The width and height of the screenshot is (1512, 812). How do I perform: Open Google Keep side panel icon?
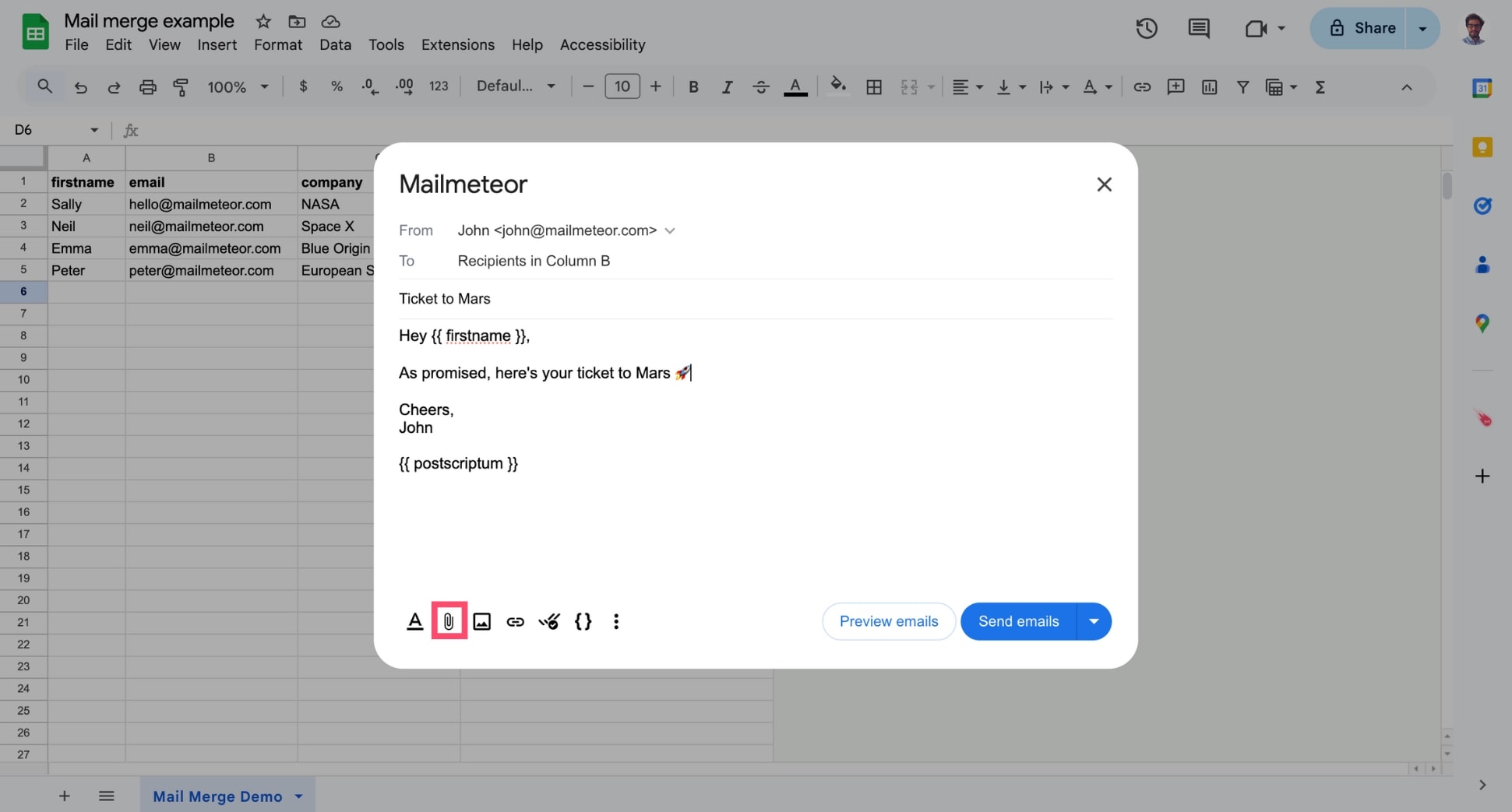pos(1482,147)
